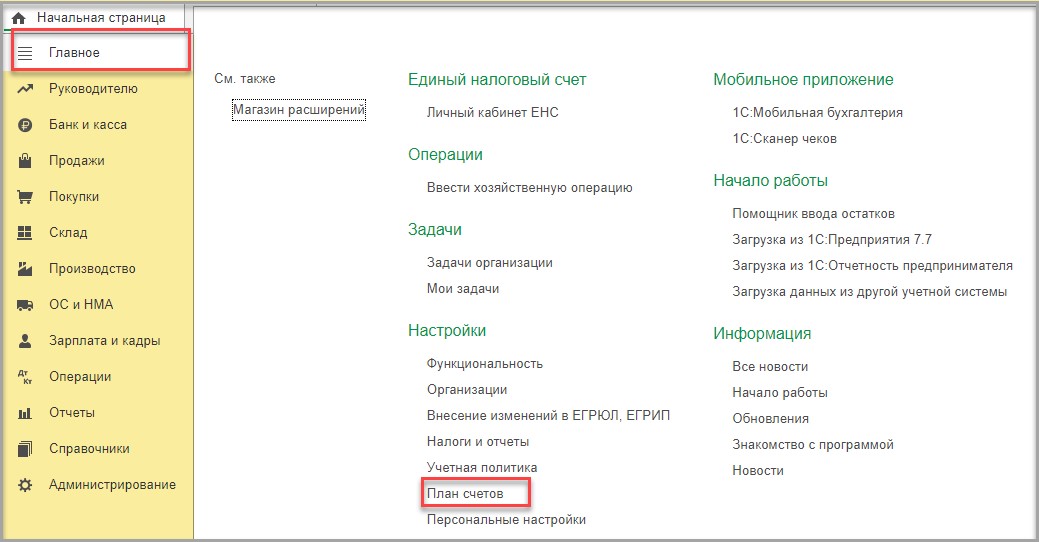Open План счетов link
The image size is (1039, 542).
pos(465,494)
